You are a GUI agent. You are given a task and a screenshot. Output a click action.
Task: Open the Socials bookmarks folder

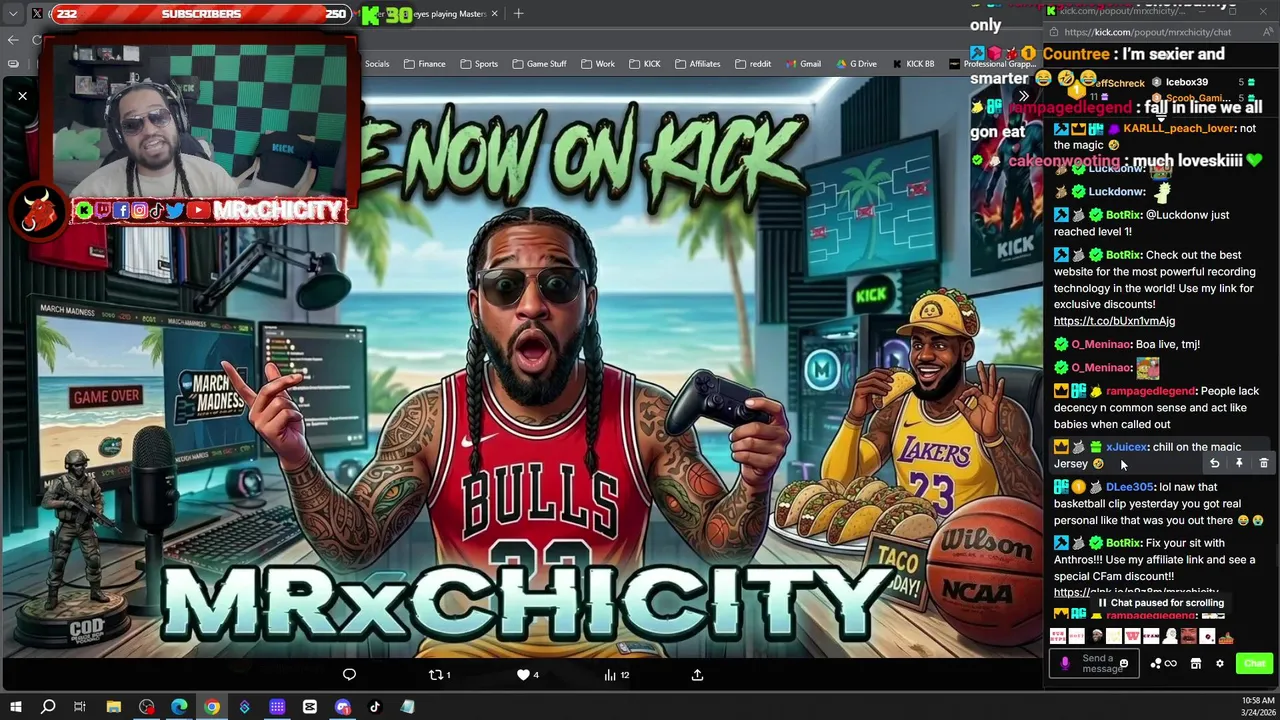377,64
